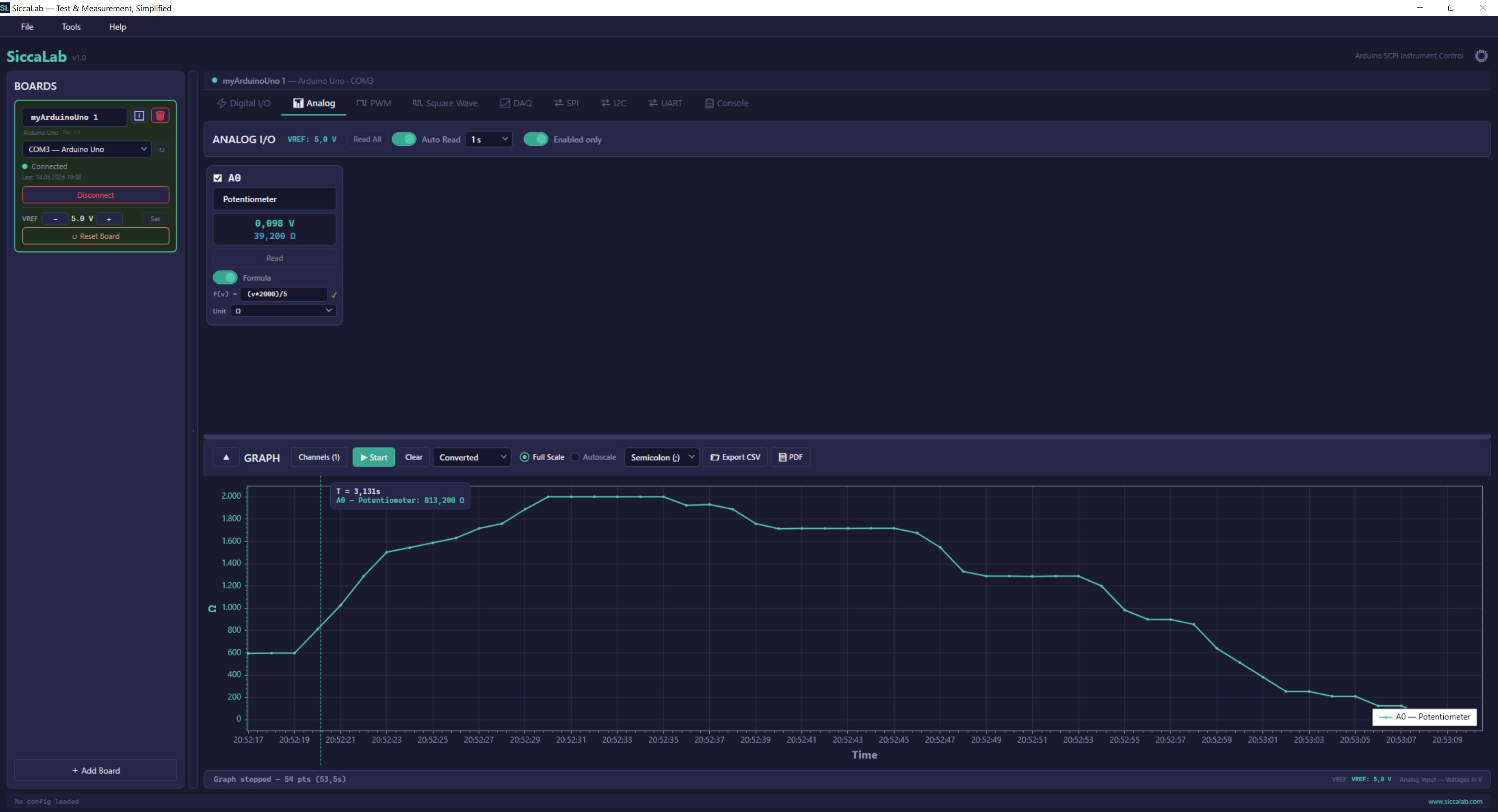Click the green connection status dot in the board header

[x=215, y=80]
